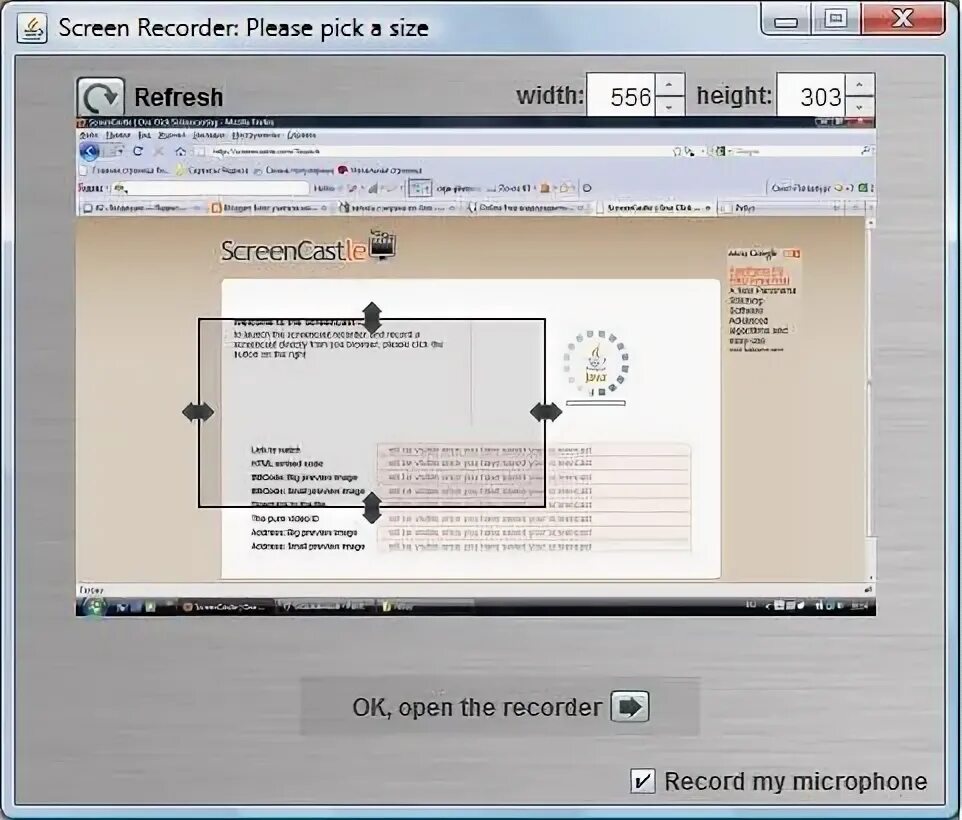962x820 pixels.
Task: Click the Refresh circular arrow icon
Action: pyautogui.click(x=101, y=96)
